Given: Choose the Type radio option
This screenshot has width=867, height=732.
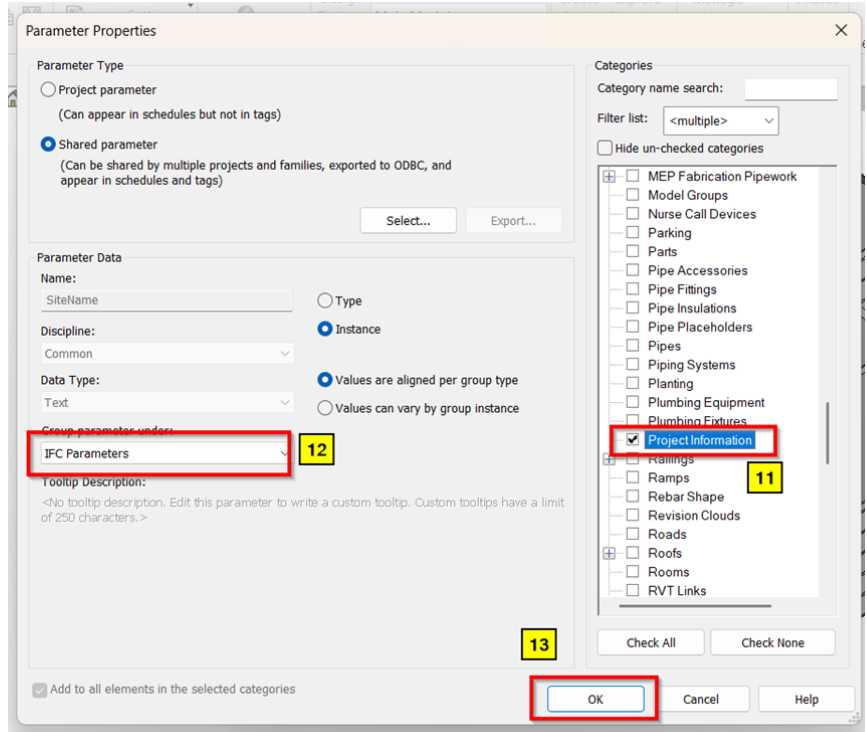Looking at the screenshot, I should coord(325,301).
